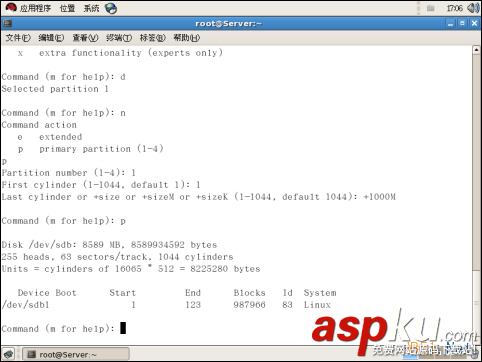This screenshot has height=362, width=482.
Task: Open the 文件(F) menu
Action: pos(18,38)
